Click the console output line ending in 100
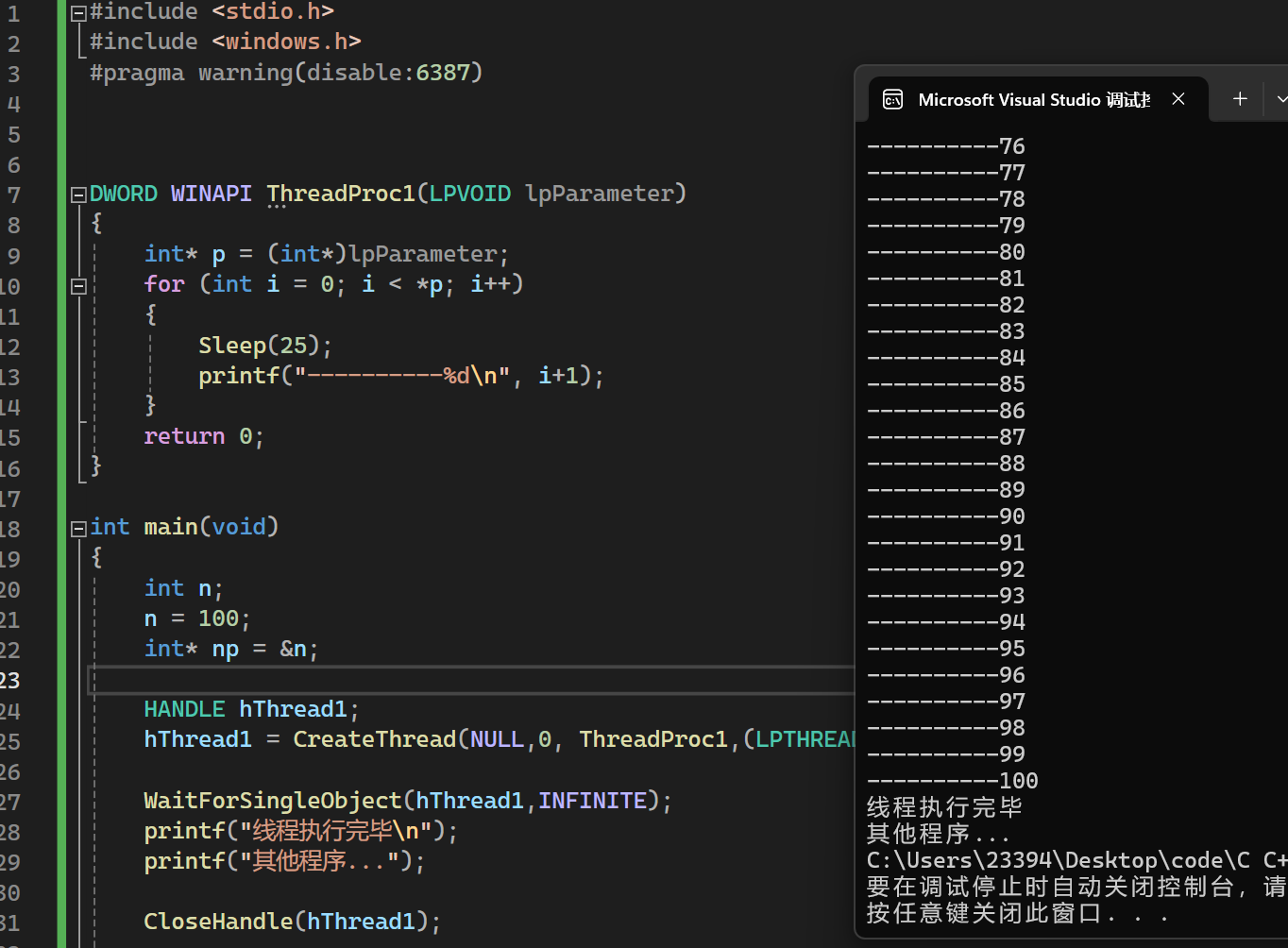 pyautogui.click(x=952, y=781)
